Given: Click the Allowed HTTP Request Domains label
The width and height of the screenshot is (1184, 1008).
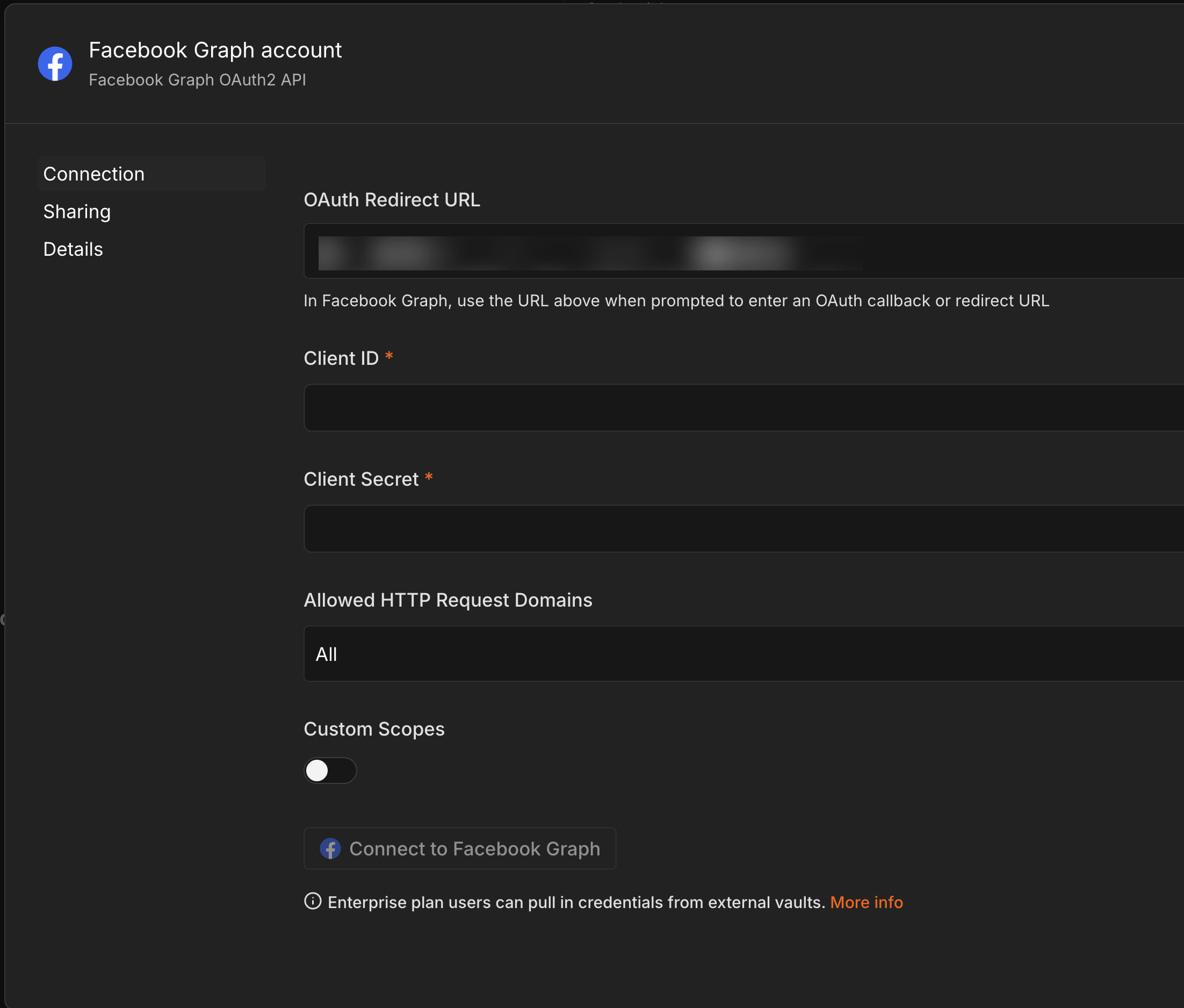Looking at the screenshot, I should tap(448, 600).
